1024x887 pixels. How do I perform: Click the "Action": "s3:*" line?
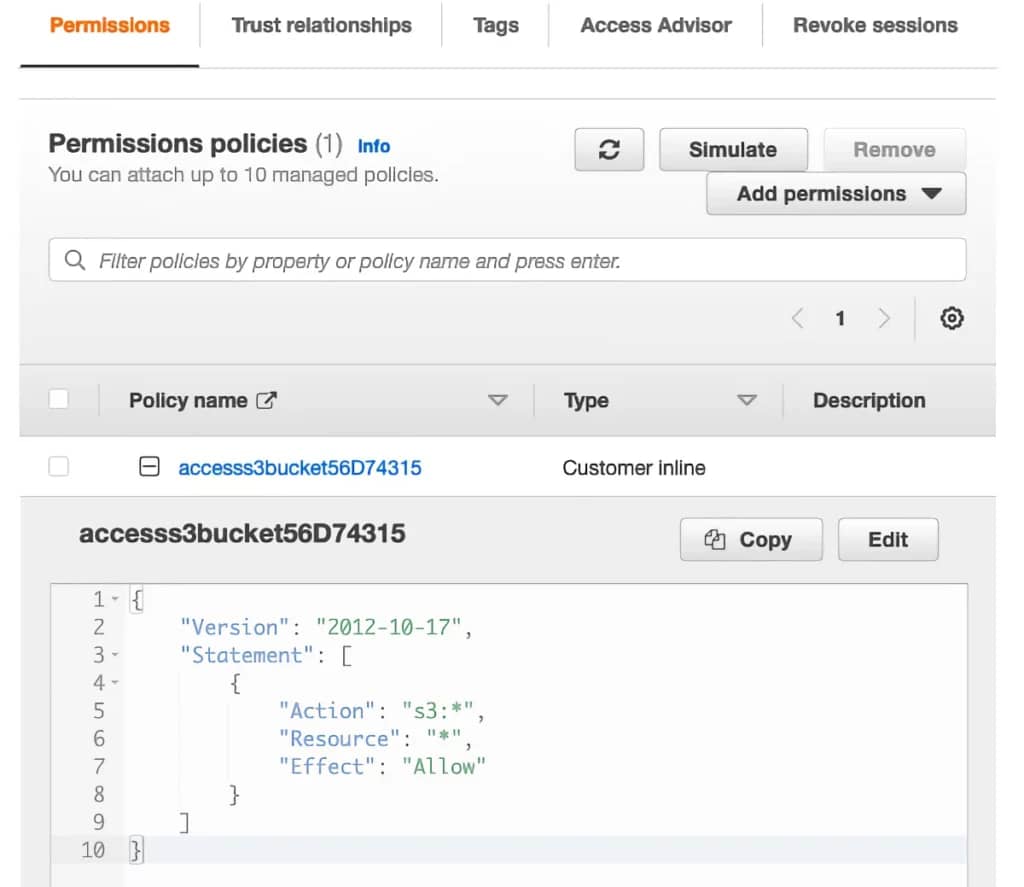click(x=381, y=711)
